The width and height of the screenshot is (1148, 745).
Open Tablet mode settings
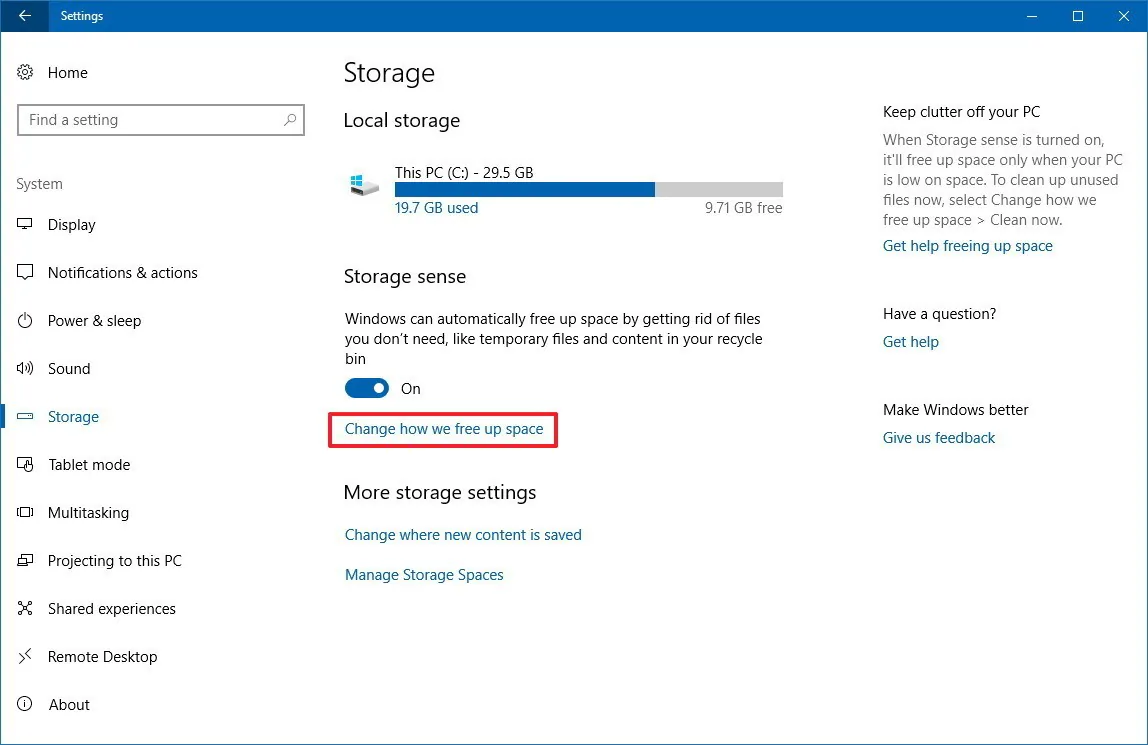pyautogui.click(x=89, y=465)
